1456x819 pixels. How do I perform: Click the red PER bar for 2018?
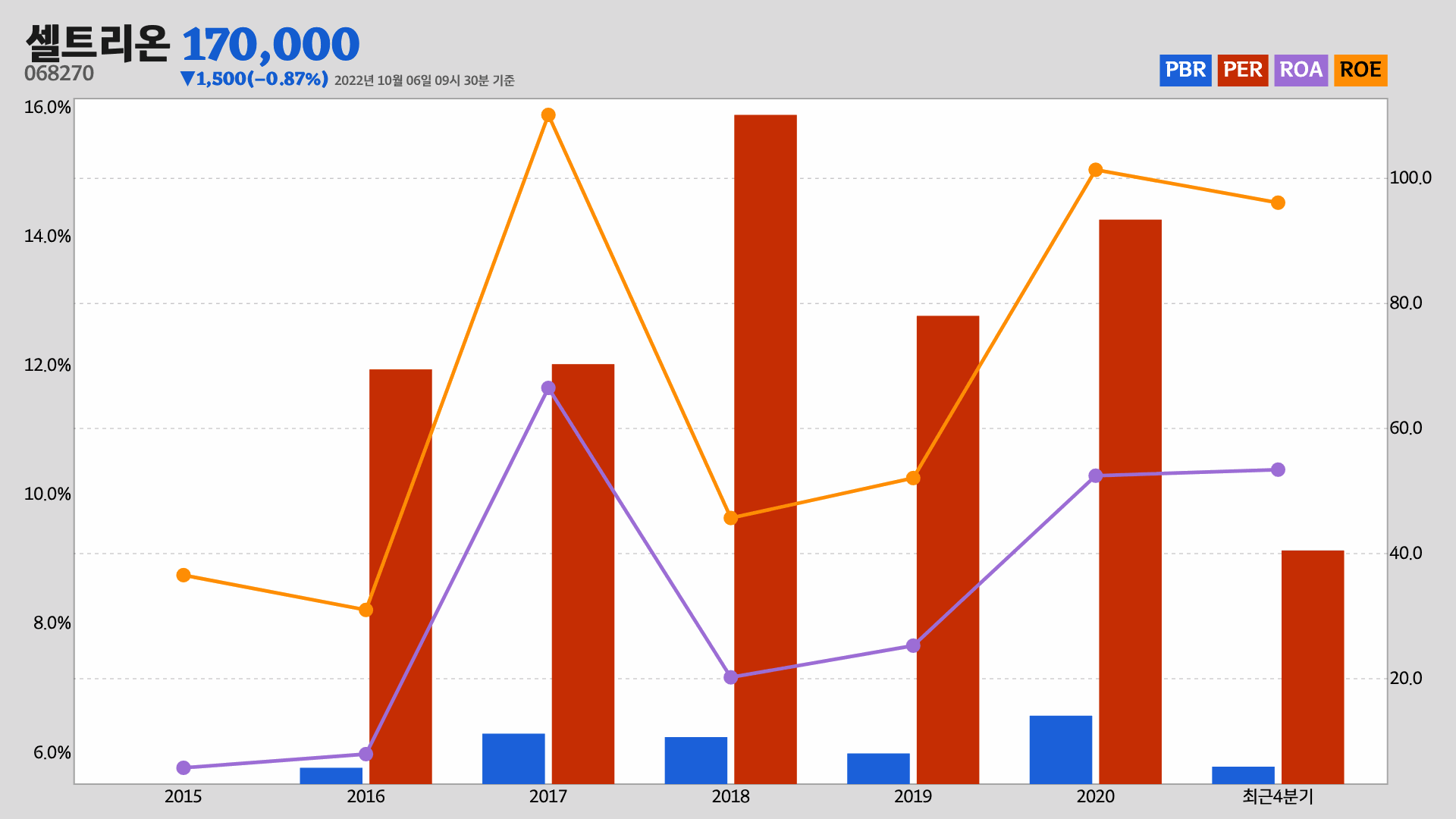(765, 449)
